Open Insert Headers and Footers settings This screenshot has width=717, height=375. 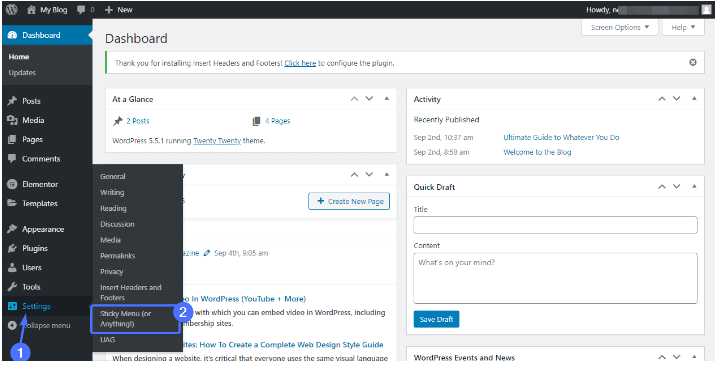[131, 293]
